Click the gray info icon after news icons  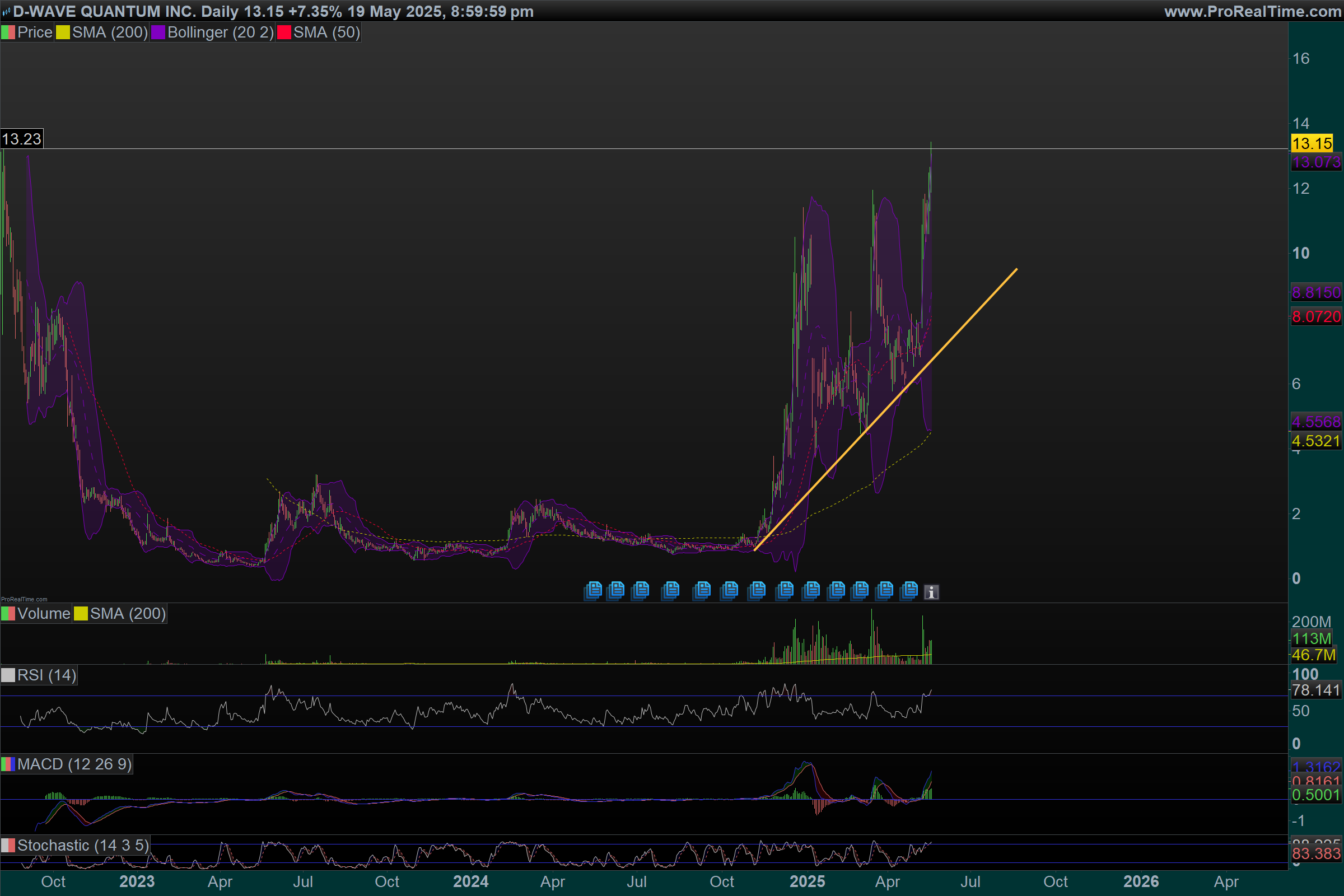(931, 592)
